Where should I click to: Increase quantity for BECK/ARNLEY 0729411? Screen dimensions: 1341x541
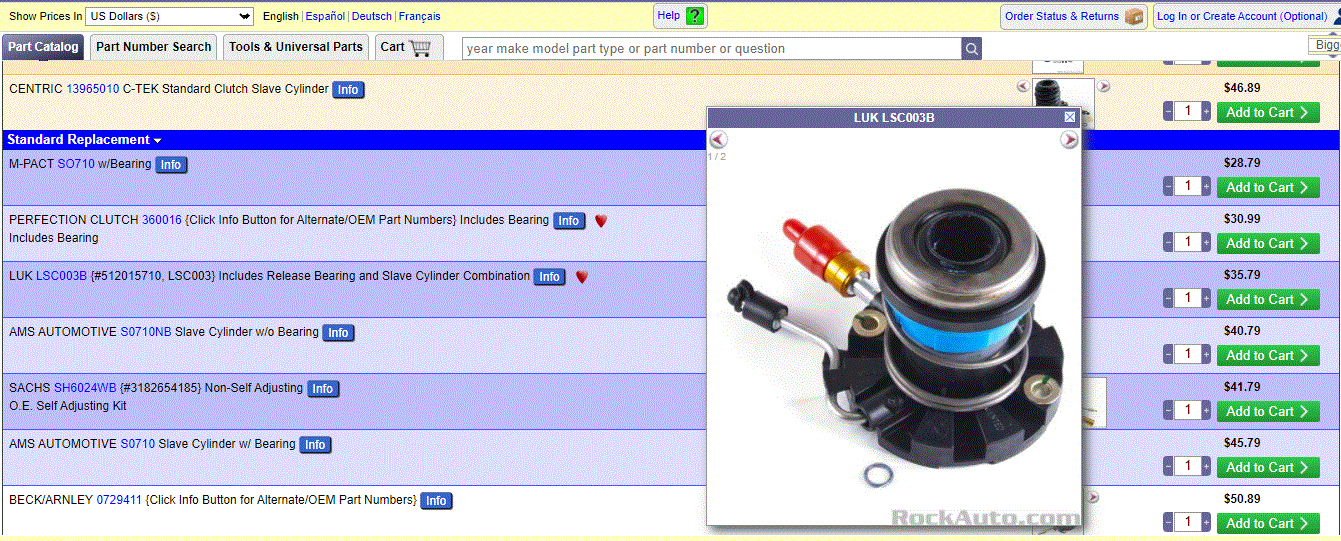pyautogui.click(x=1206, y=522)
